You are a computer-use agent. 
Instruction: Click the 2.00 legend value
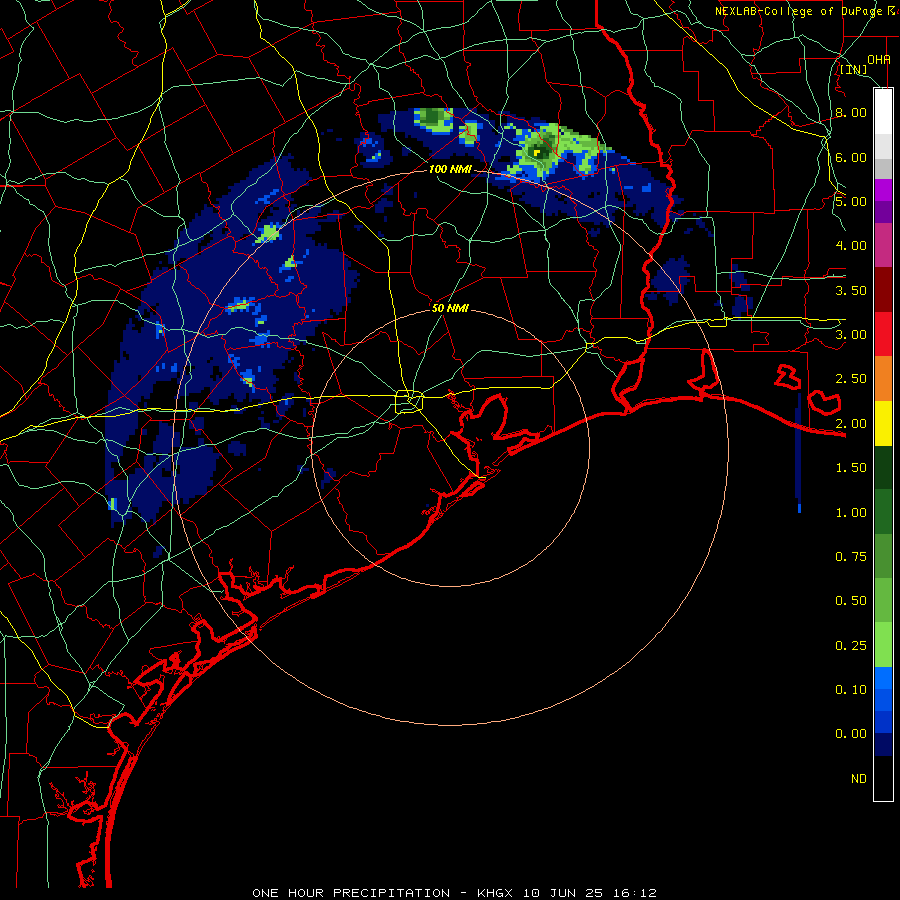(x=851, y=424)
